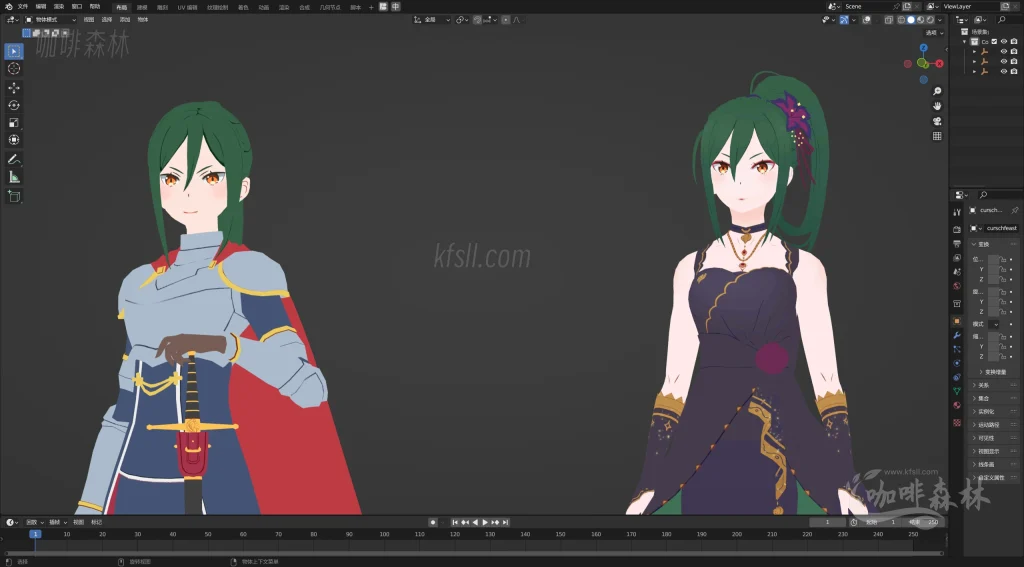Open transform orientation dropdown (全局)
Screen dimensions: 1024x567
(432, 20)
